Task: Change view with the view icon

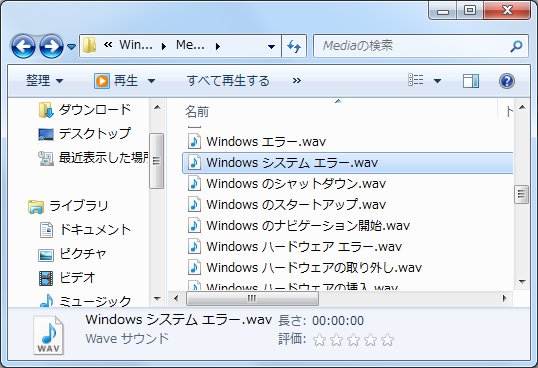Action: pyautogui.click(x=416, y=81)
